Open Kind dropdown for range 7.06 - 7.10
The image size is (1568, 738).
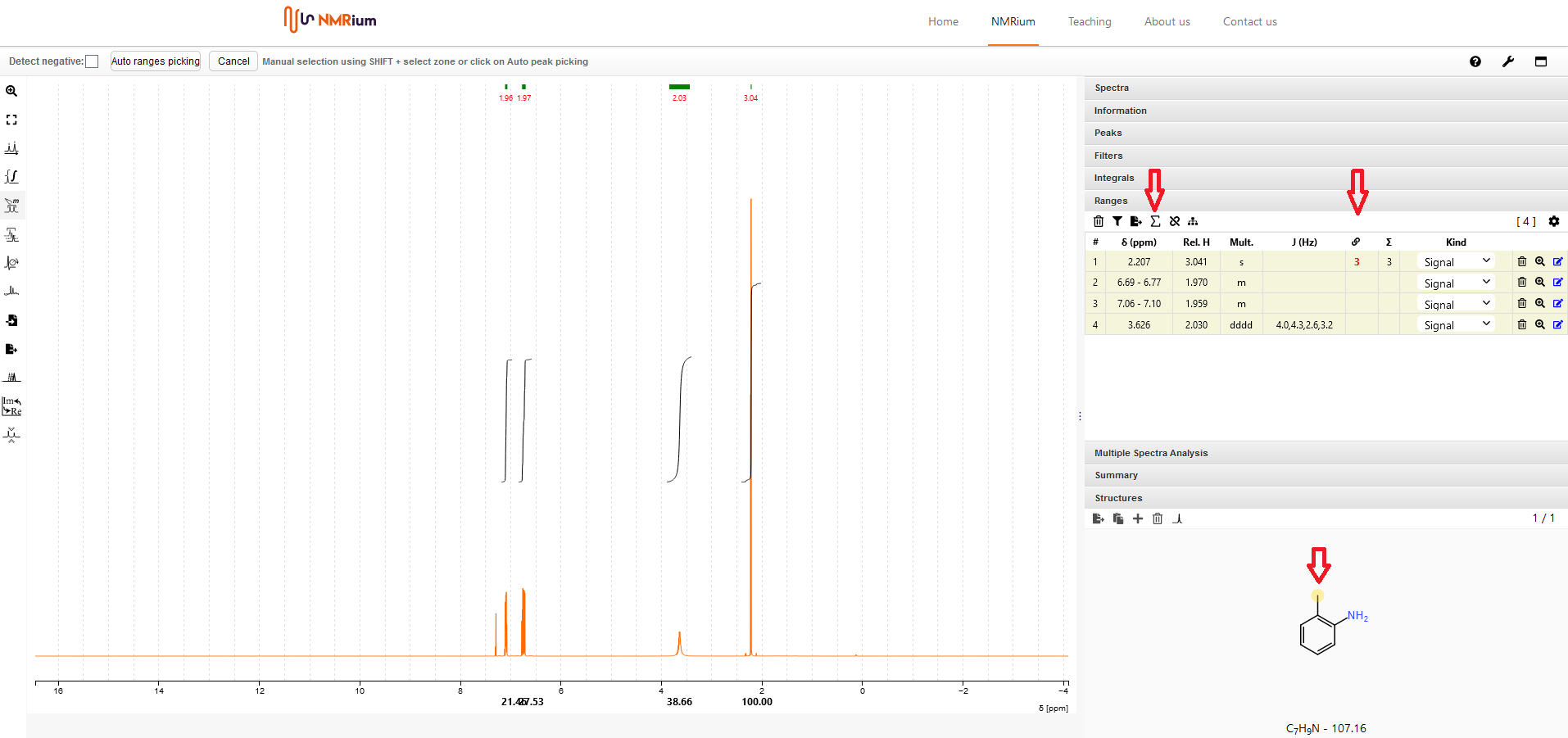1456,304
